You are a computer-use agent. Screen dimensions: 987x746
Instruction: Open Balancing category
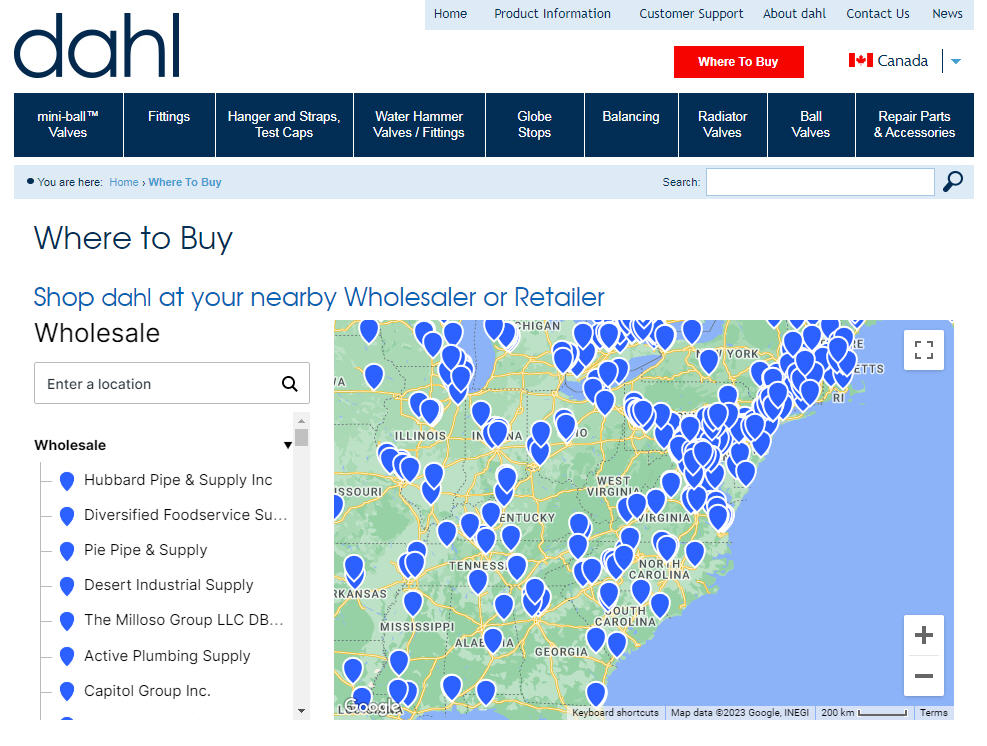[x=631, y=125]
